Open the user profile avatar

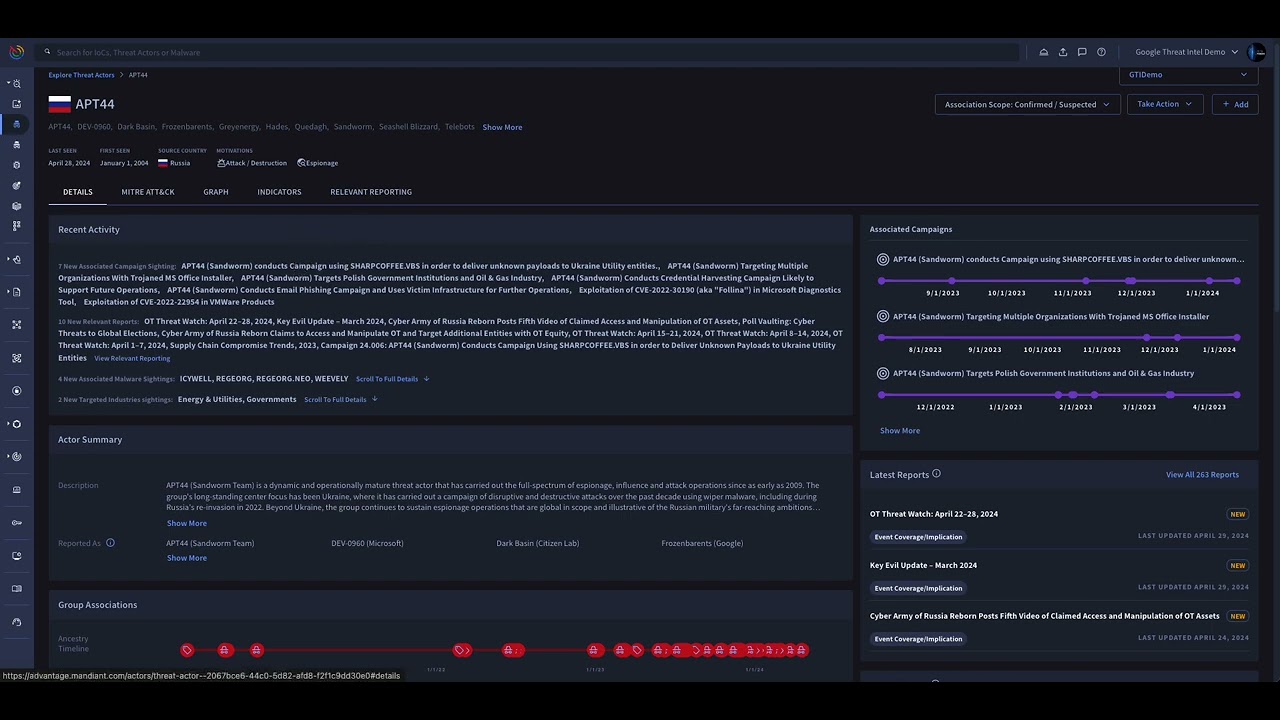click(x=1257, y=52)
